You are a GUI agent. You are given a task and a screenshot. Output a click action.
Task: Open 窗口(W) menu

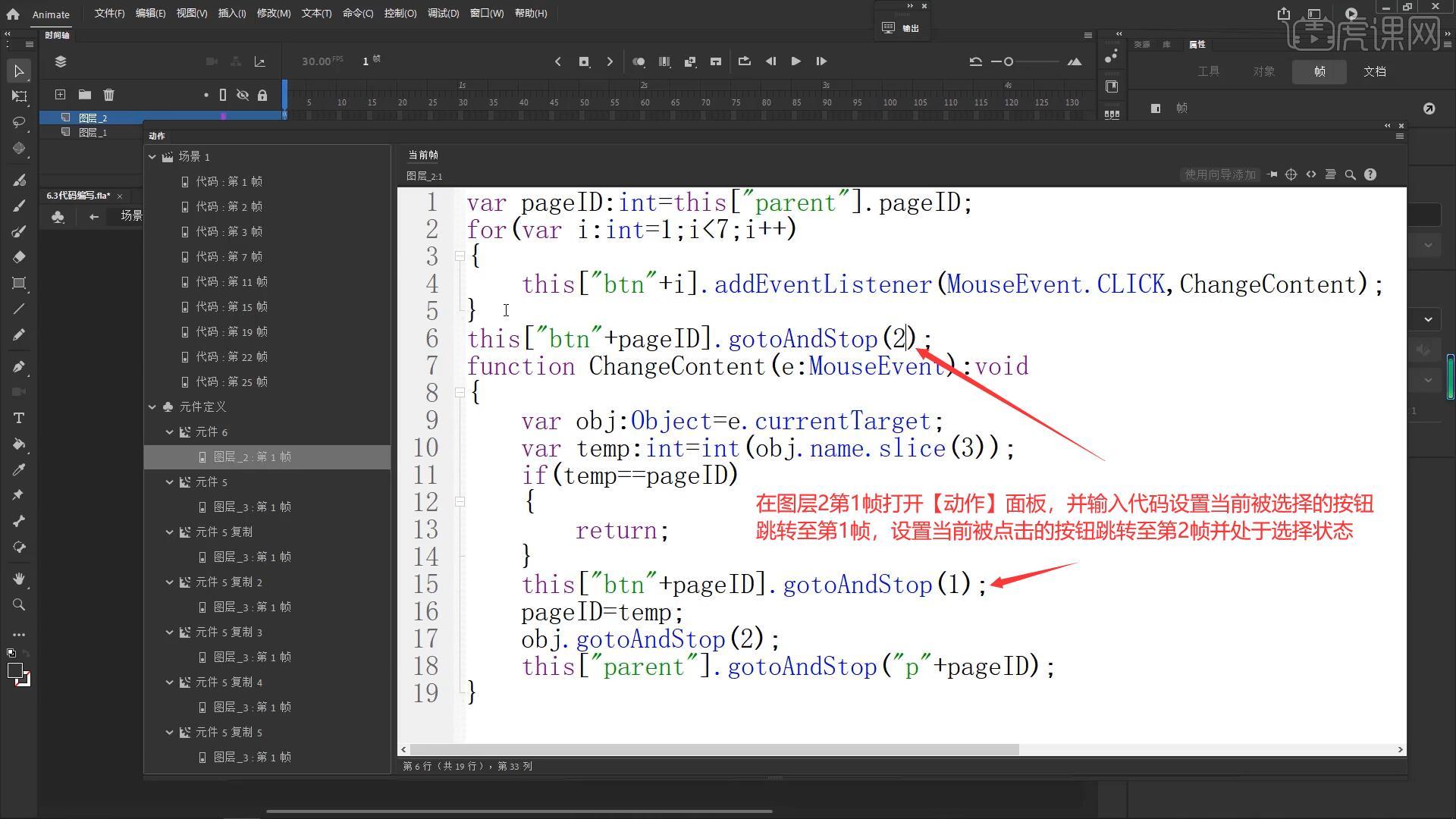(487, 14)
